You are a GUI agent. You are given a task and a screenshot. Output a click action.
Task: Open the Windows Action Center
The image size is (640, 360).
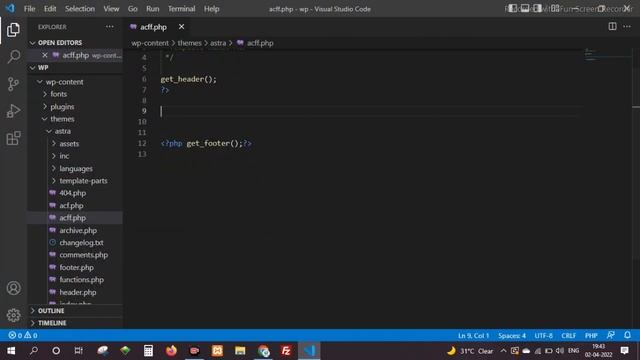pyautogui.click(x=624, y=351)
